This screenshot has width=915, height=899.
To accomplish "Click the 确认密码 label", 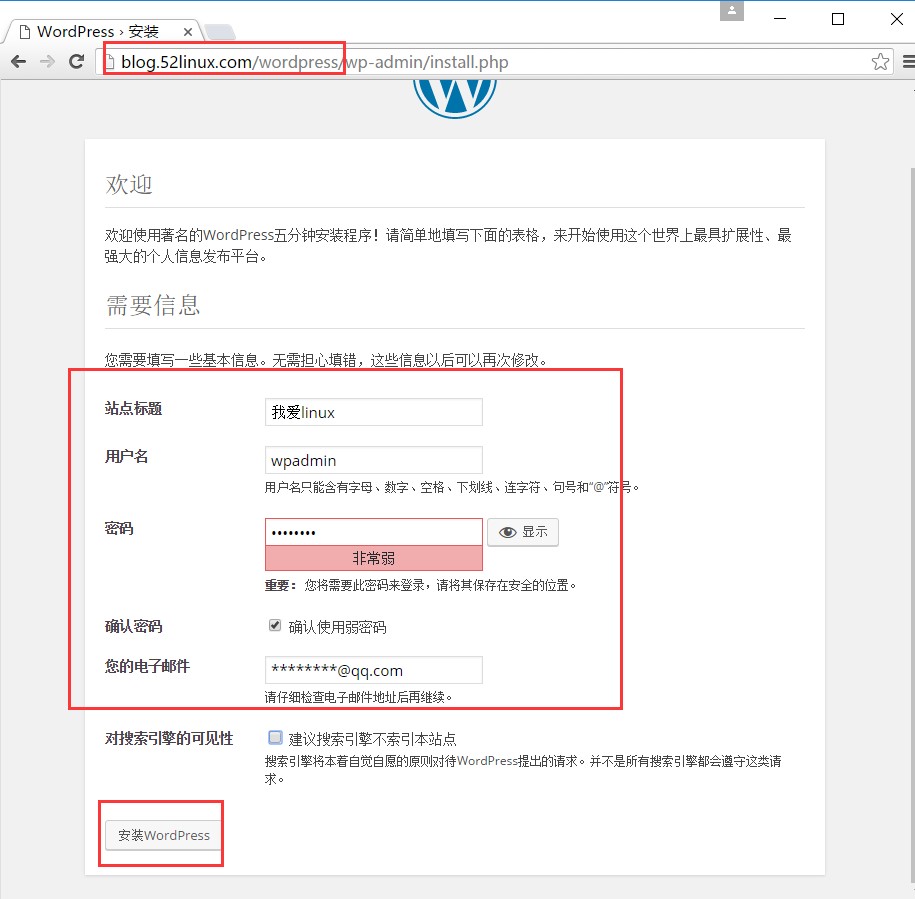I will tap(133, 627).
